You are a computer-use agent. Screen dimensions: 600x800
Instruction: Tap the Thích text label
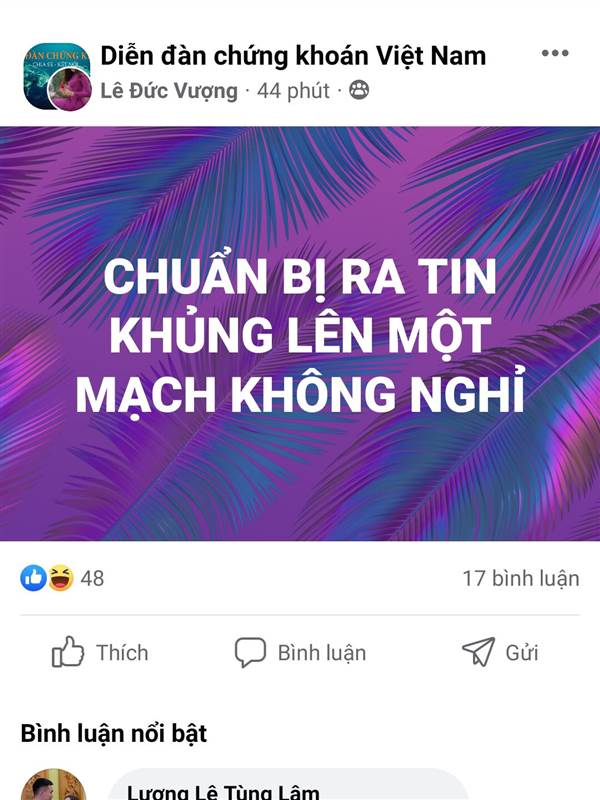[x=122, y=653]
